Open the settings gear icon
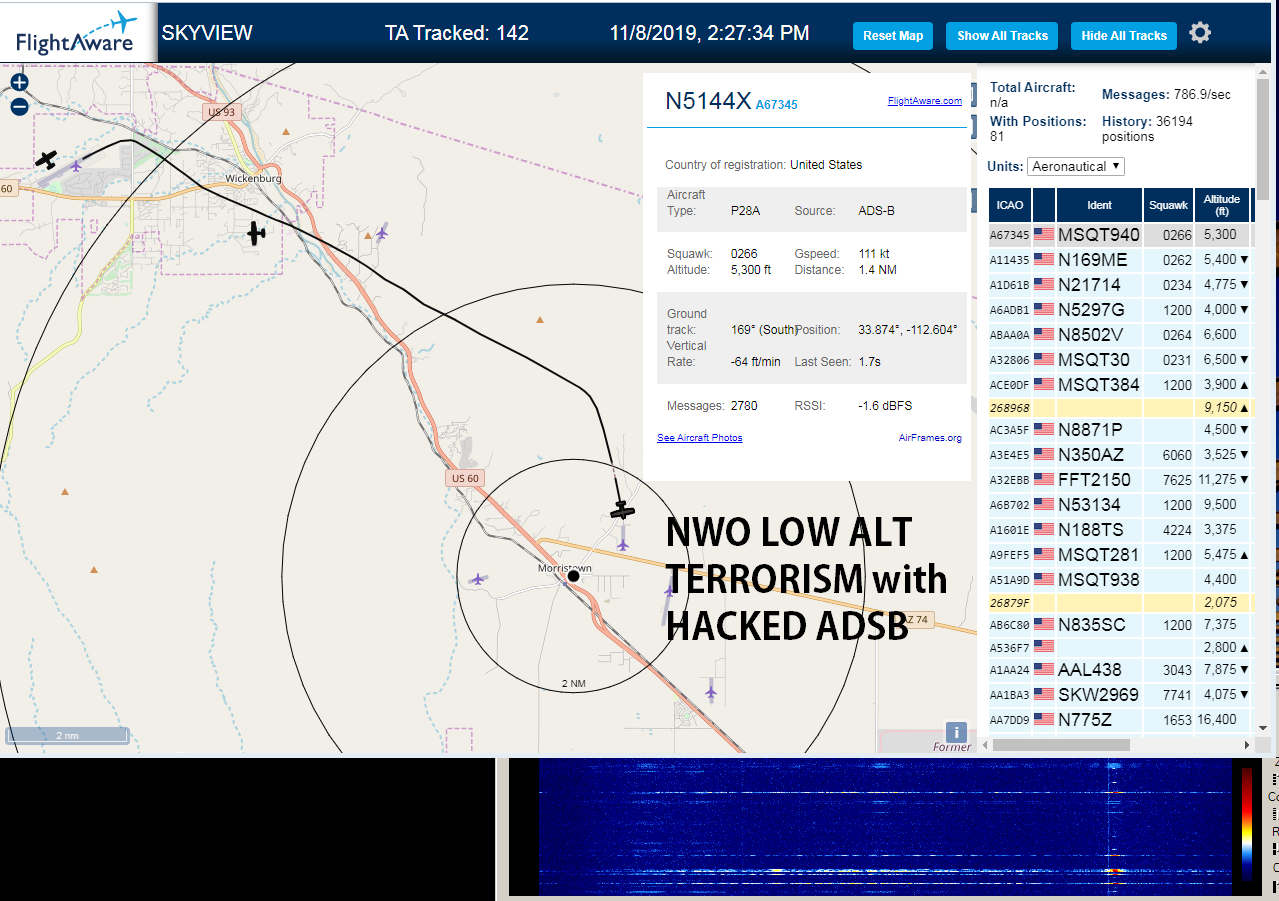The image size is (1279, 901). (1200, 33)
